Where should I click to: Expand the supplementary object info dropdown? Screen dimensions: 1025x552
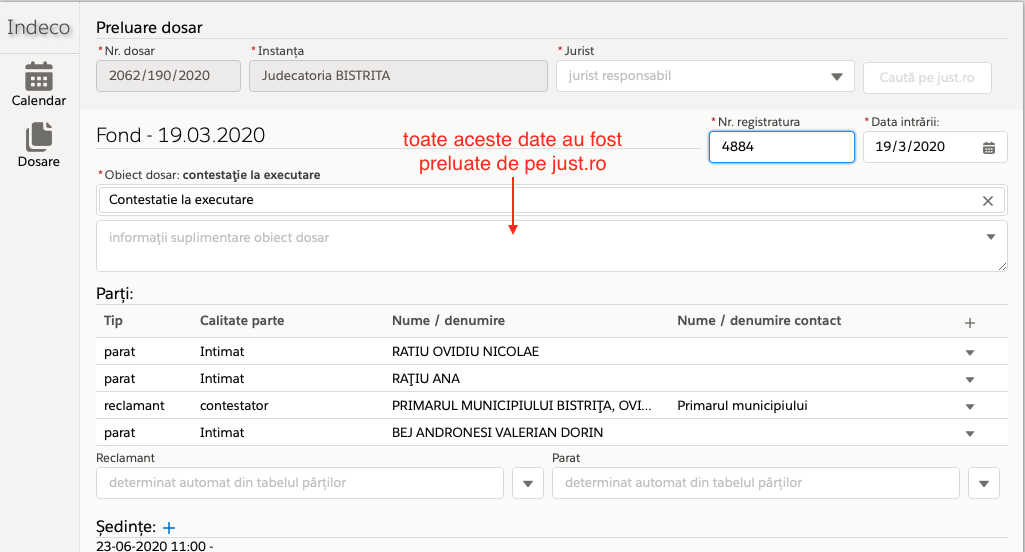click(991, 237)
